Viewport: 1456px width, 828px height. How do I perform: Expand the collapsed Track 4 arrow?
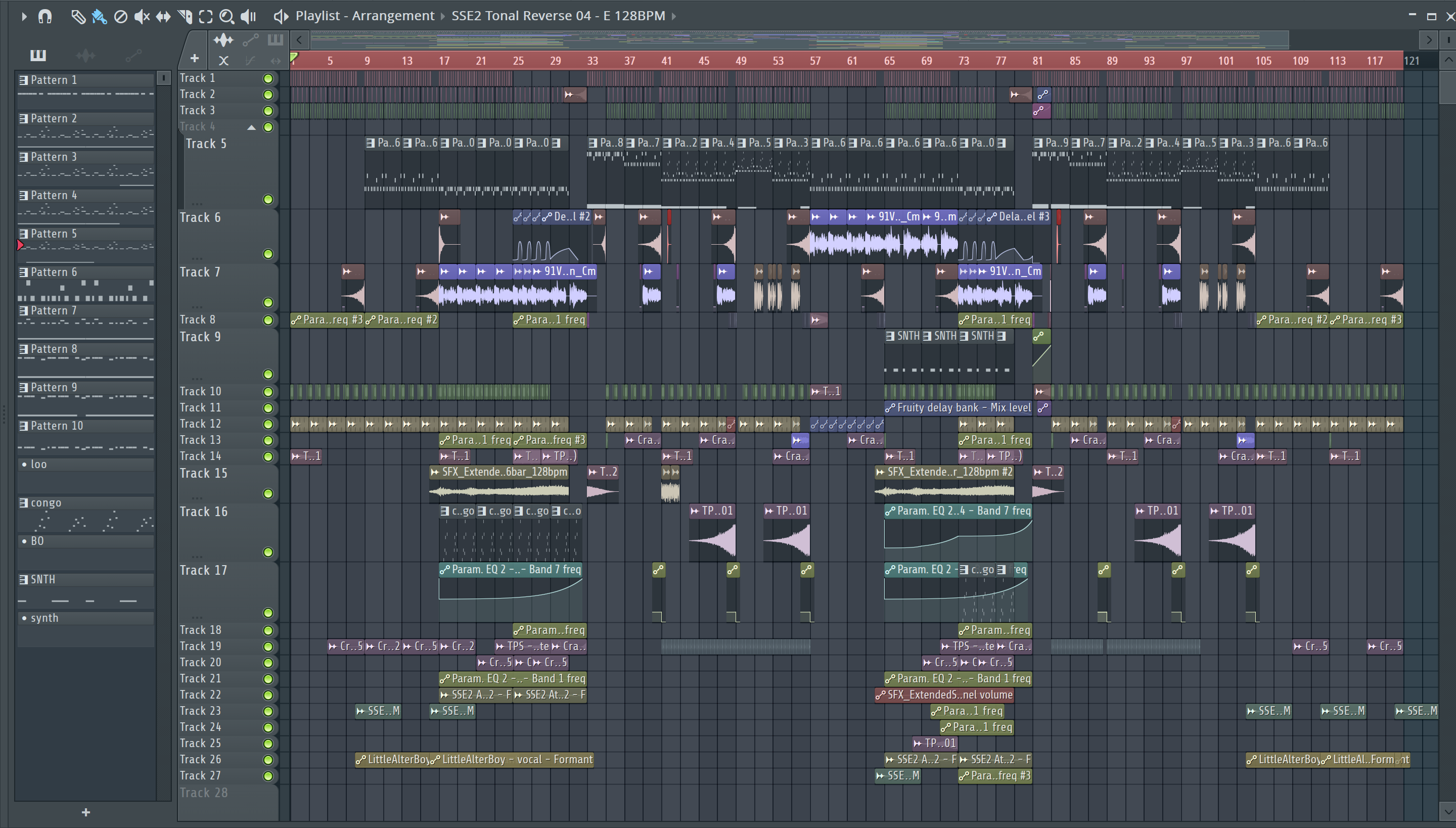pos(251,127)
